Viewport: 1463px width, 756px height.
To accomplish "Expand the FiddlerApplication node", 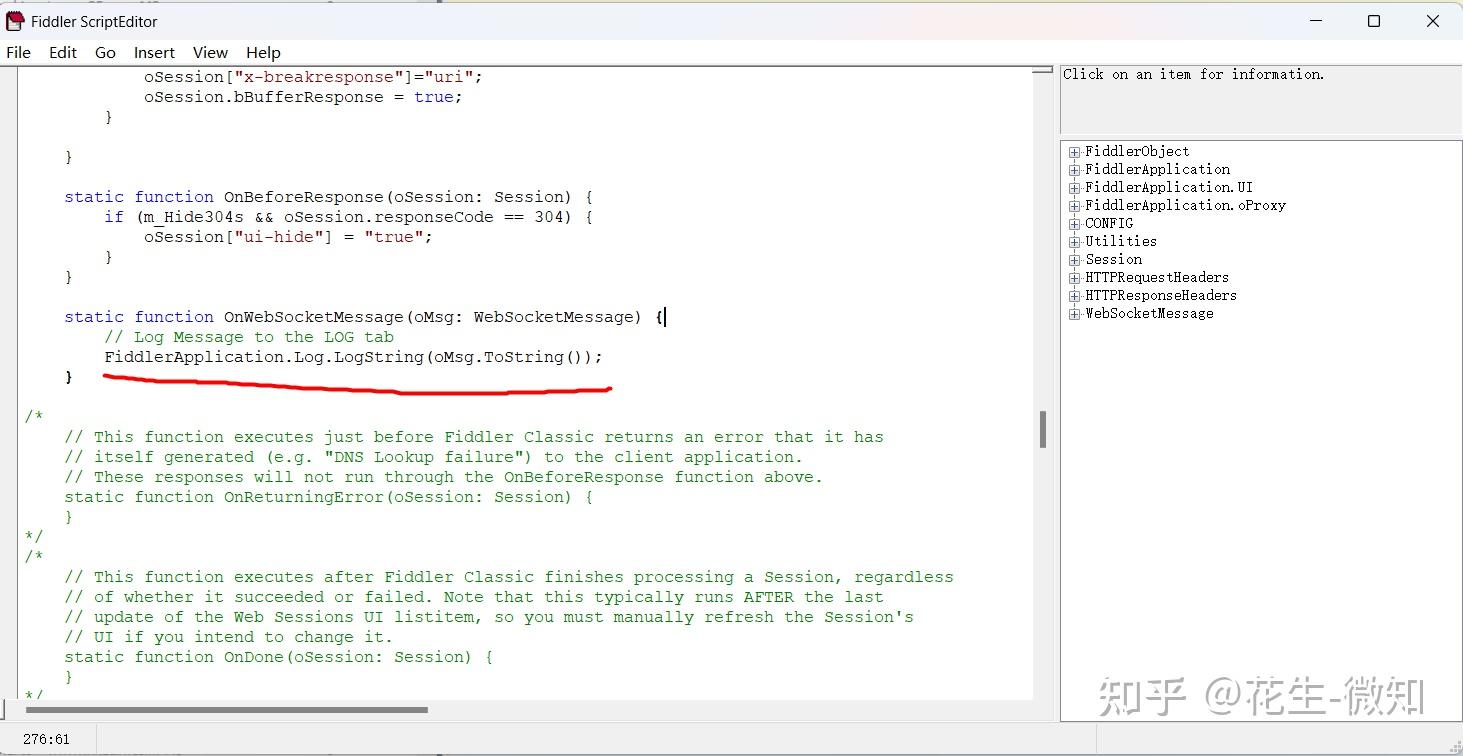I will [x=1073, y=169].
